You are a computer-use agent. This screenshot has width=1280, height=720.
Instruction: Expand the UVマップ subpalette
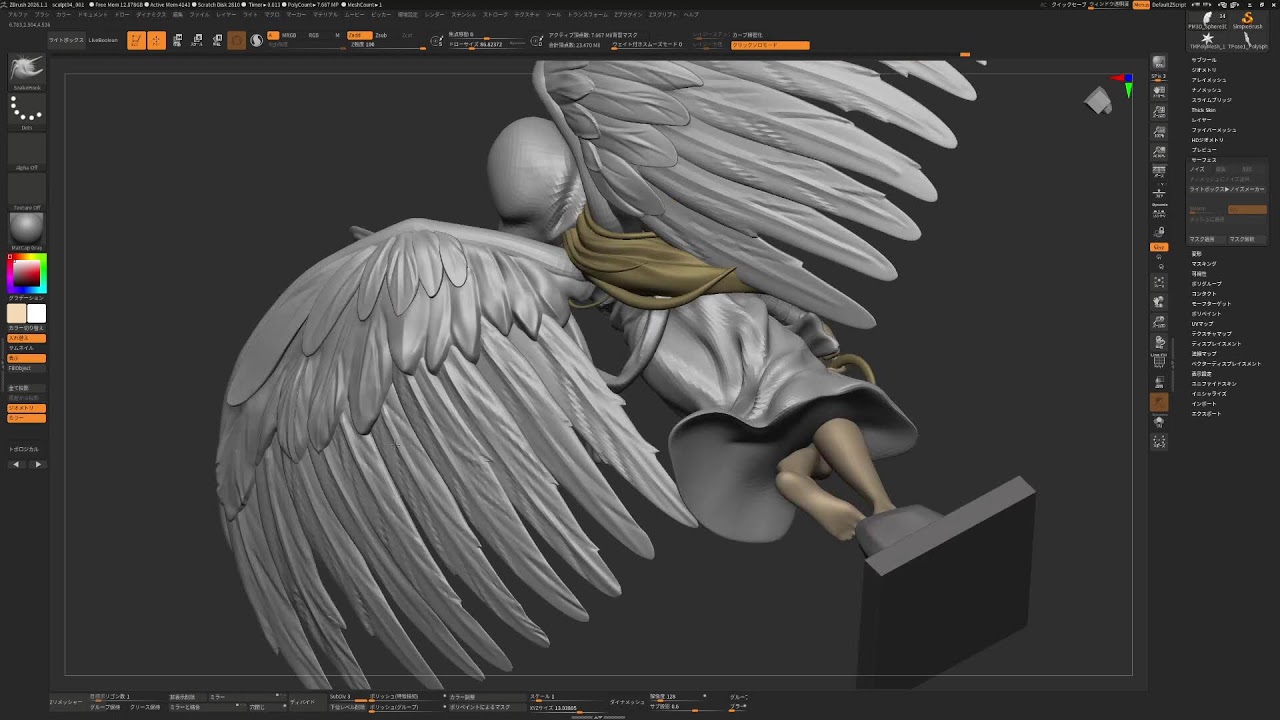pos(1202,324)
